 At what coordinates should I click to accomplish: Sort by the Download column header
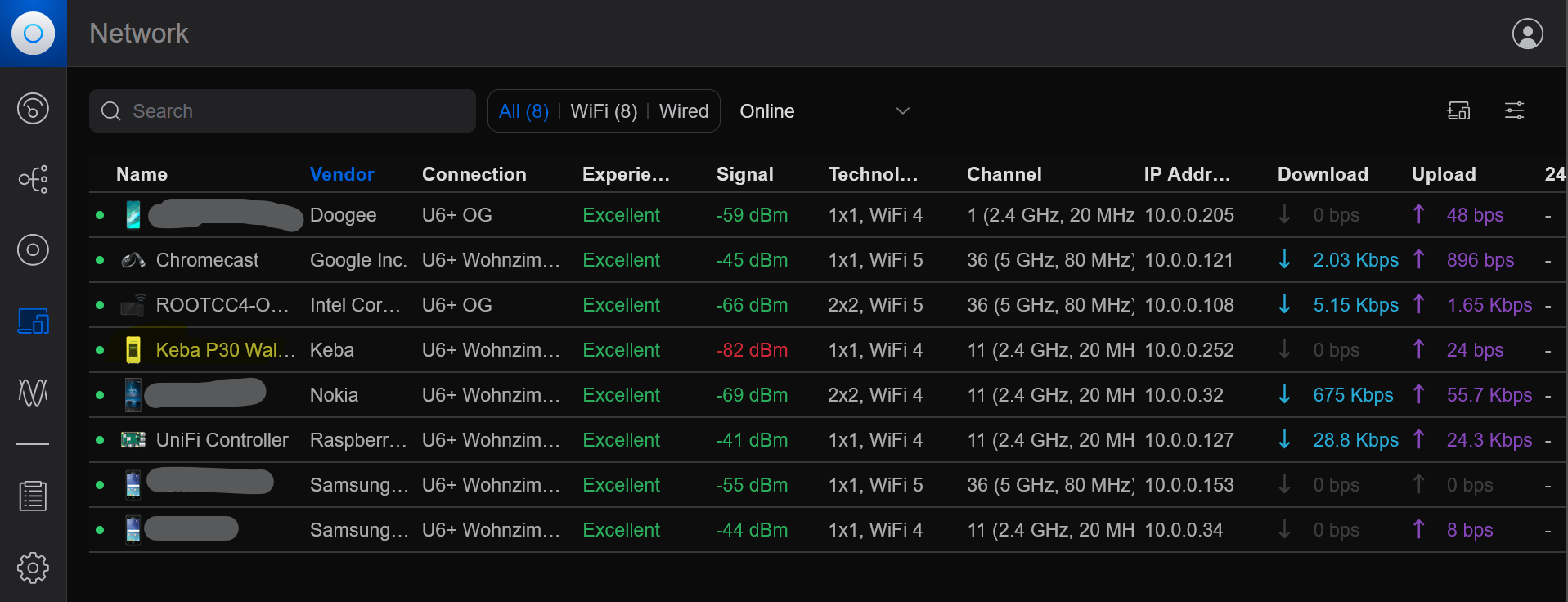(x=1323, y=174)
